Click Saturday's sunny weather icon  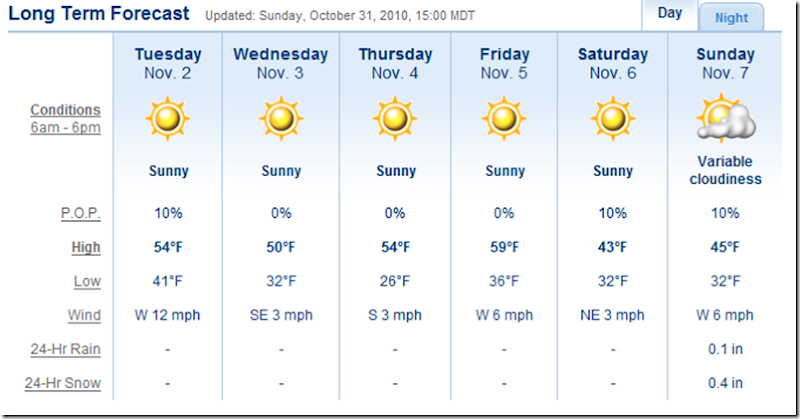[613, 120]
